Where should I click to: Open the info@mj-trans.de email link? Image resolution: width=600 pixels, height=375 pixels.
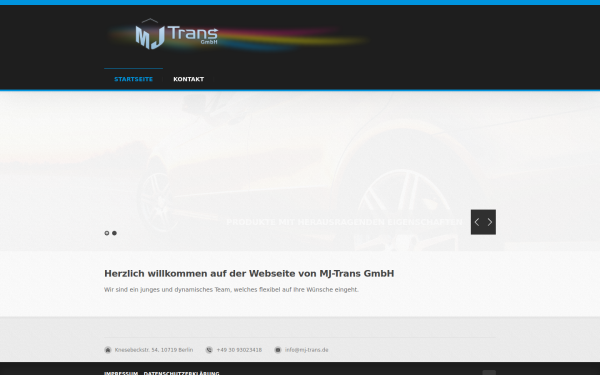click(x=307, y=350)
